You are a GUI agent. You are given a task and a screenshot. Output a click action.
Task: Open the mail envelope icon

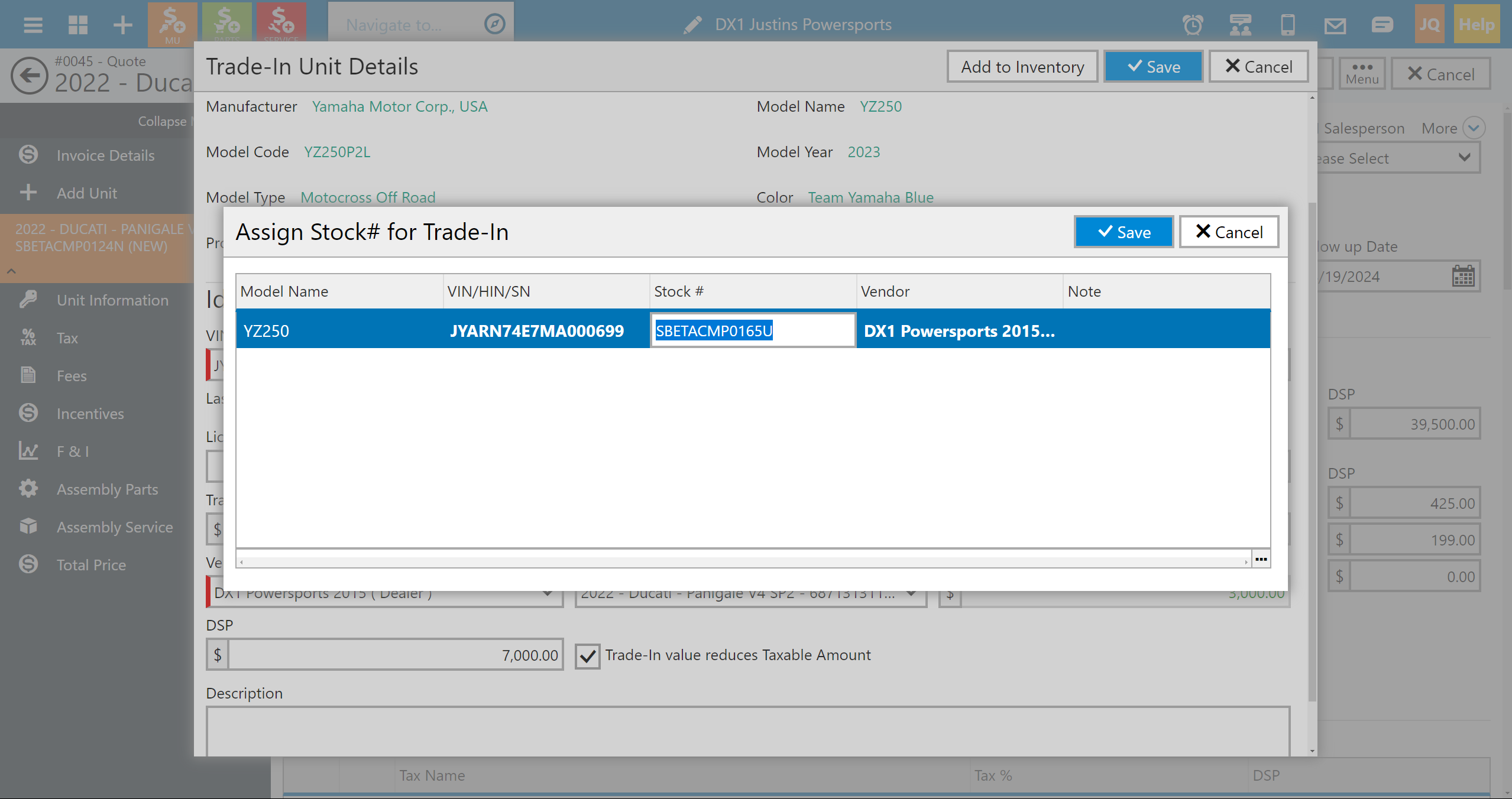(x=1335, y=25)
